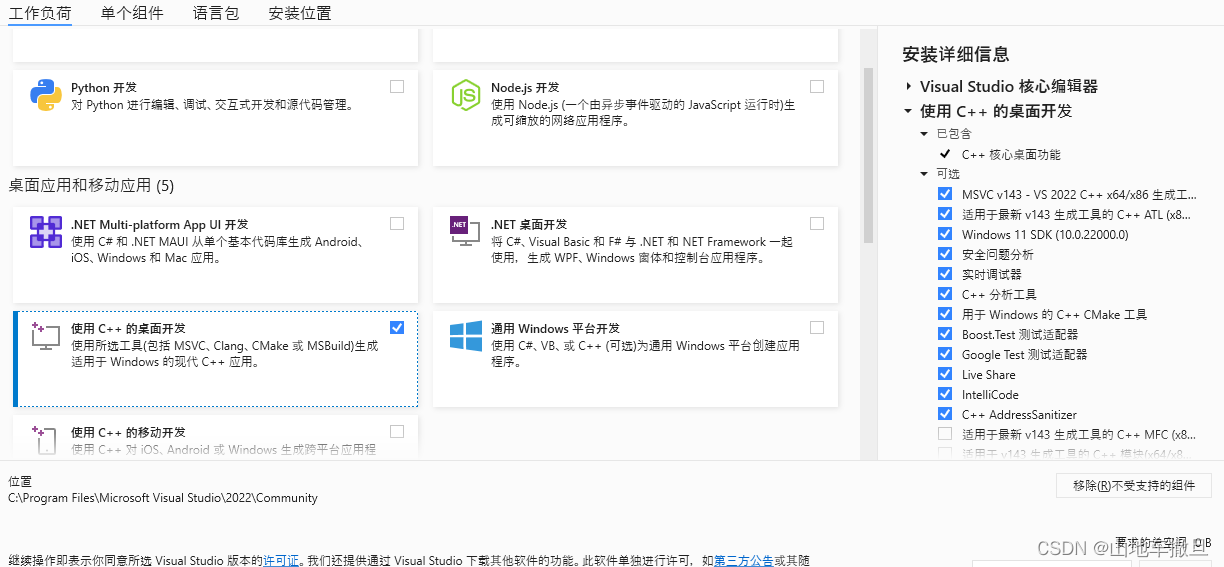Open the 第三方公告 link

click(744, 561)
